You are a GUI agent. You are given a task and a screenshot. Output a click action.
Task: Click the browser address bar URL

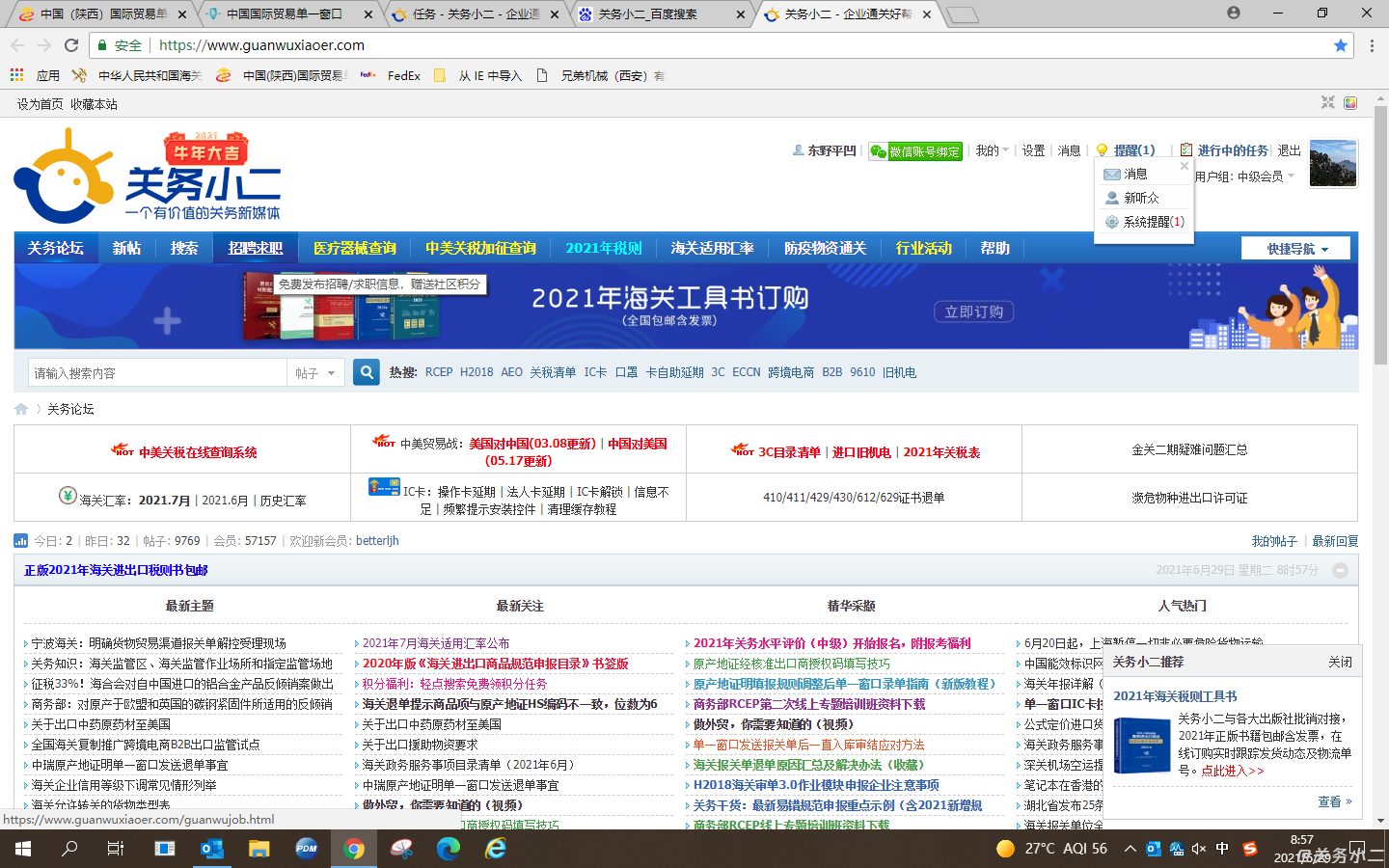261,45
